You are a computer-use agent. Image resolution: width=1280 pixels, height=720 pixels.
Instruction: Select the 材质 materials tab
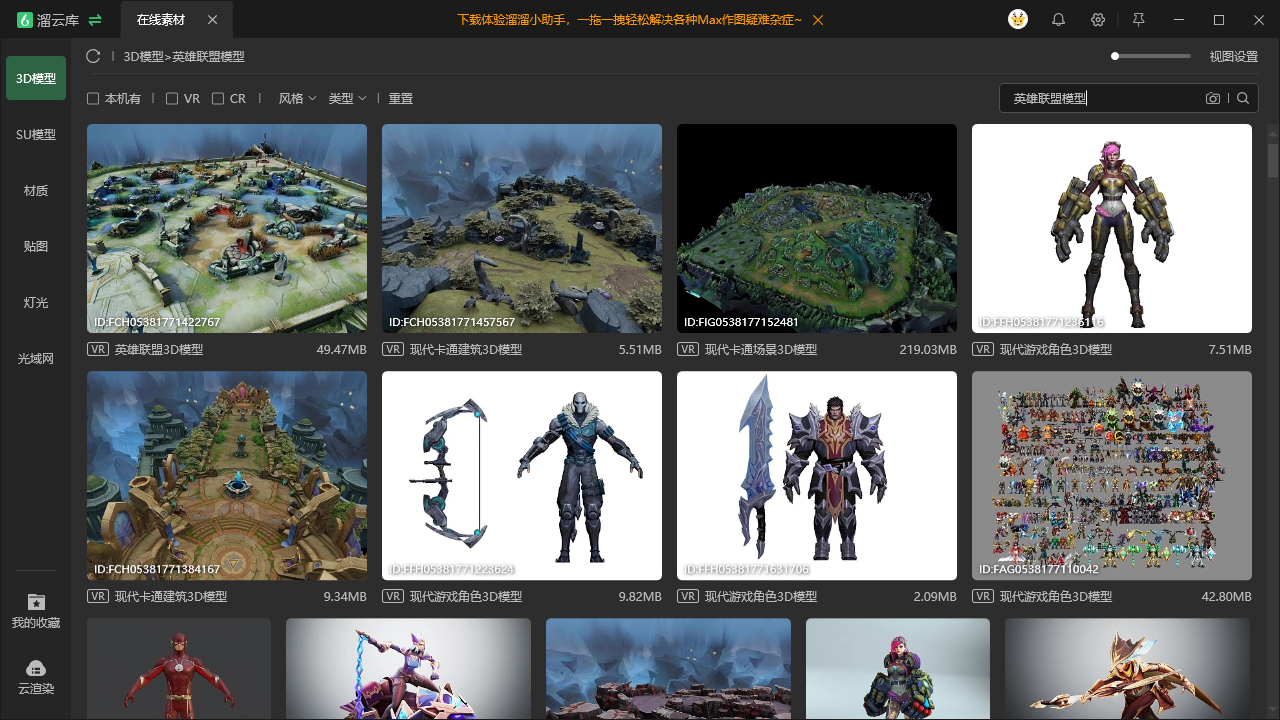pyautogui.click(x=36, y=190)
